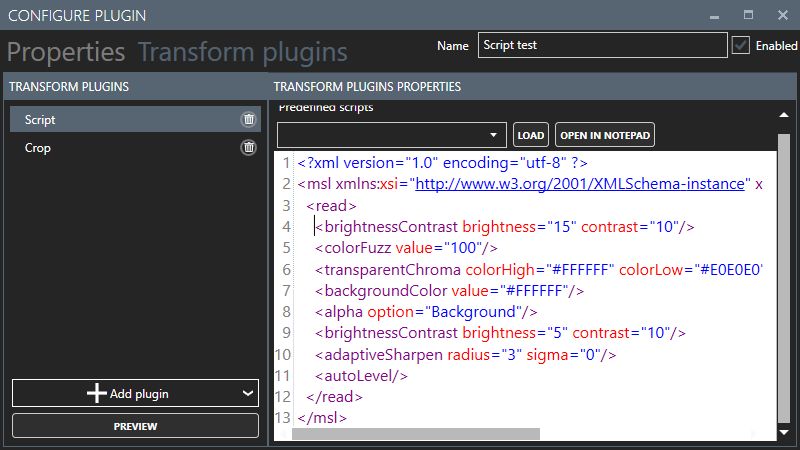Click the PREVIEW button
Viewport: 800px width, 450px height.
pos(135,426)
